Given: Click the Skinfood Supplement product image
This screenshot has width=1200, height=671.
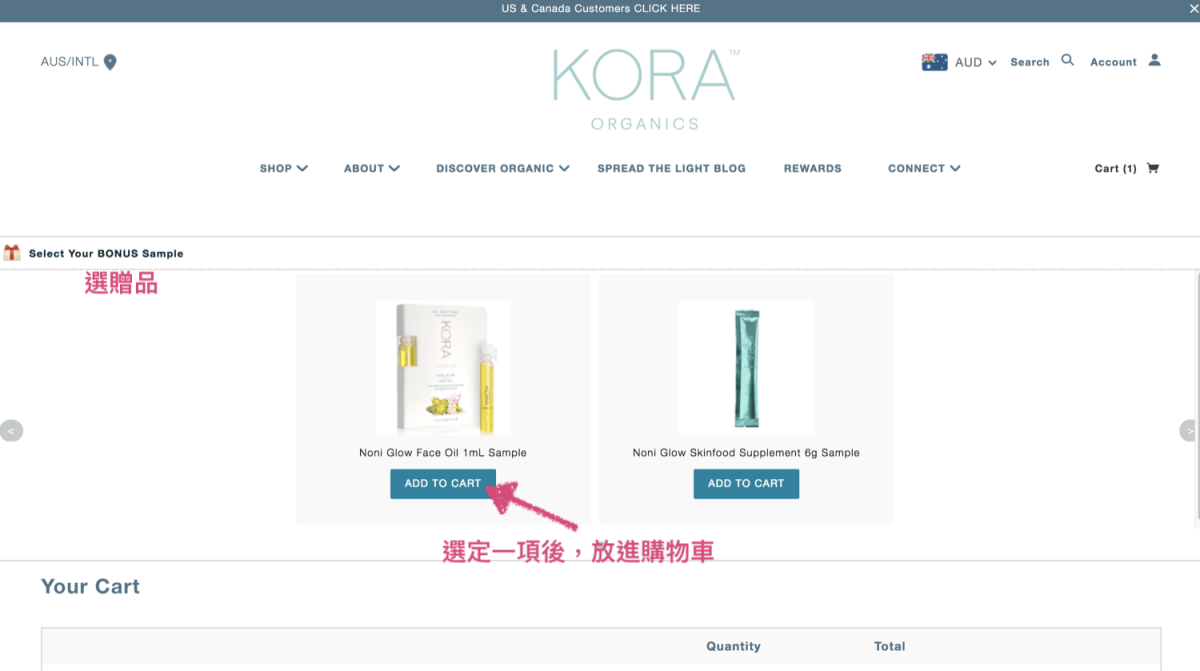Looking at the screenshot, I should pyautogui.click(x=746, y=366).
